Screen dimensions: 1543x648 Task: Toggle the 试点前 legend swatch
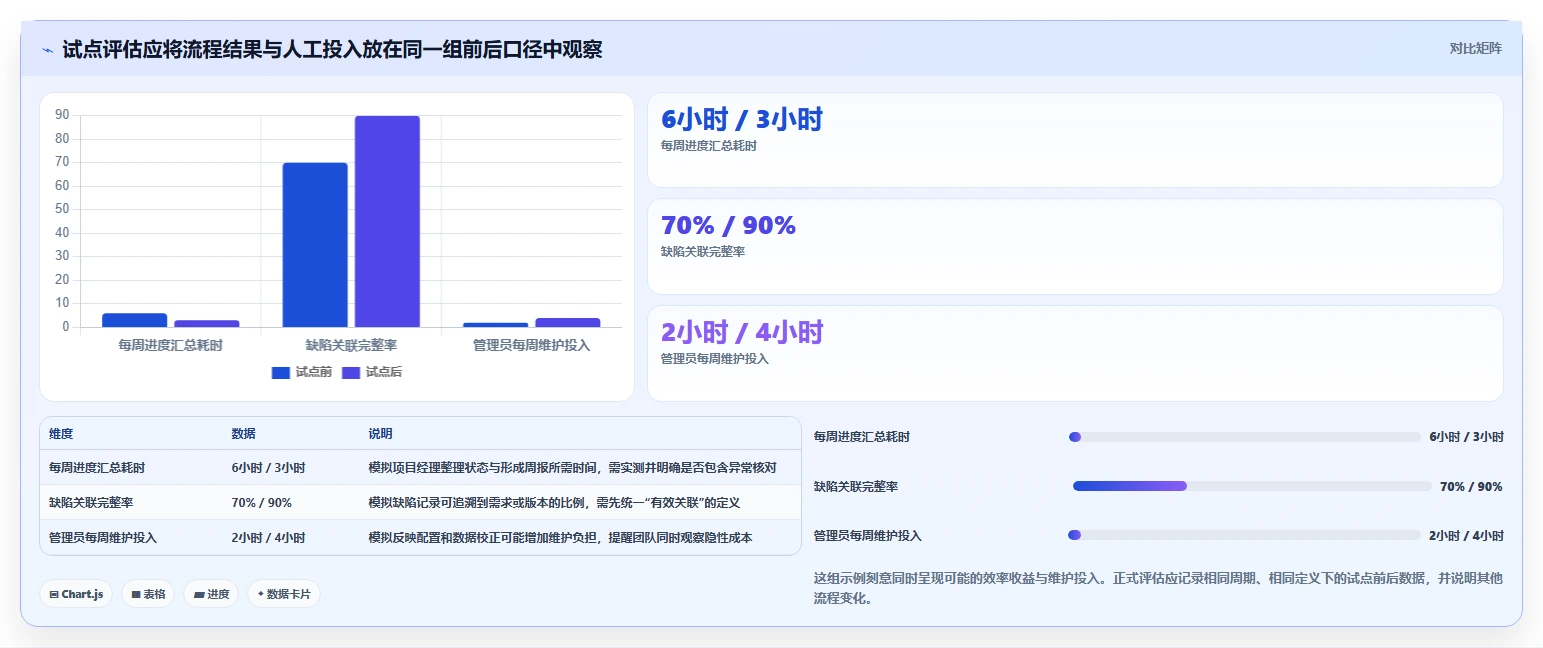281,372
